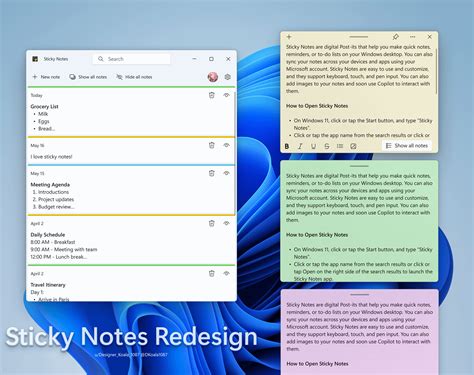474x375 pixels.
Task: Toggle strikethrough formatting in yellow note
Action: [327, 146]
